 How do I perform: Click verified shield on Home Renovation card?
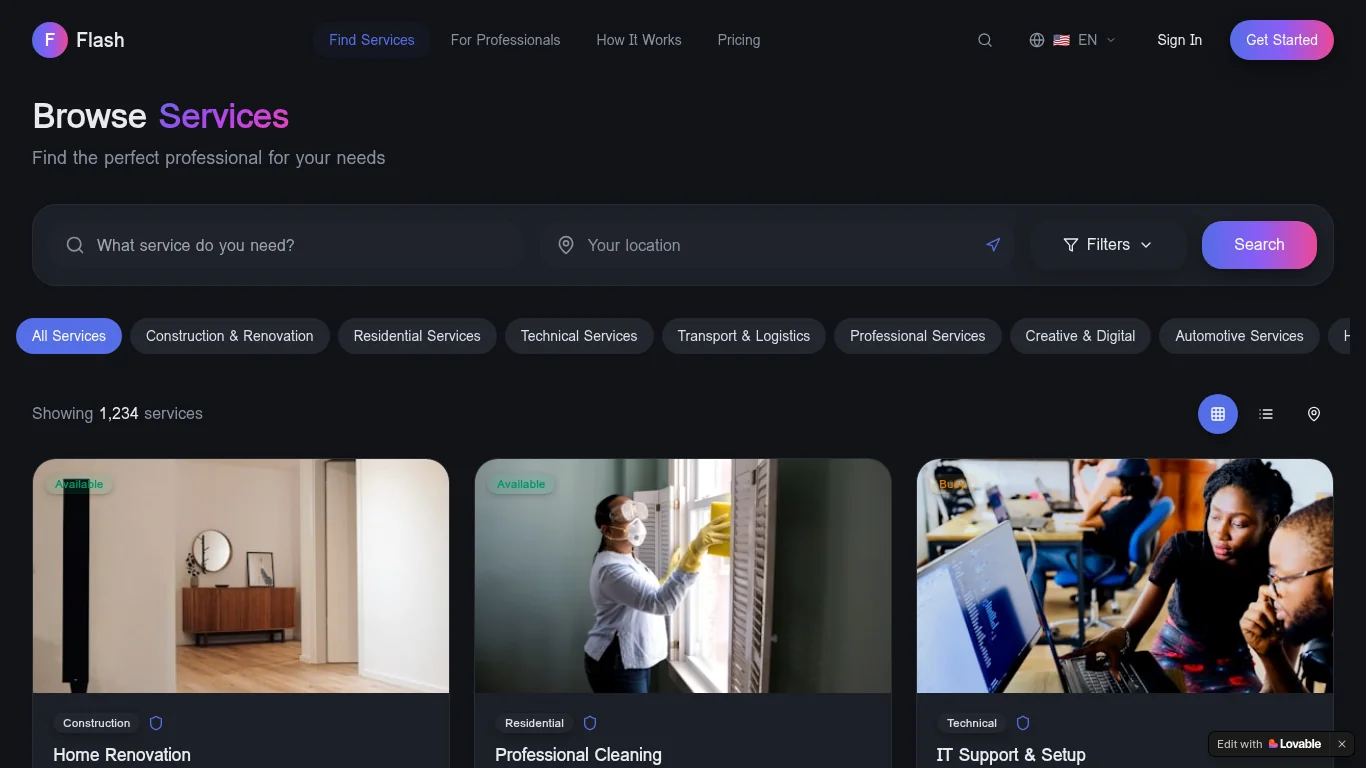[x=156, y=723]
